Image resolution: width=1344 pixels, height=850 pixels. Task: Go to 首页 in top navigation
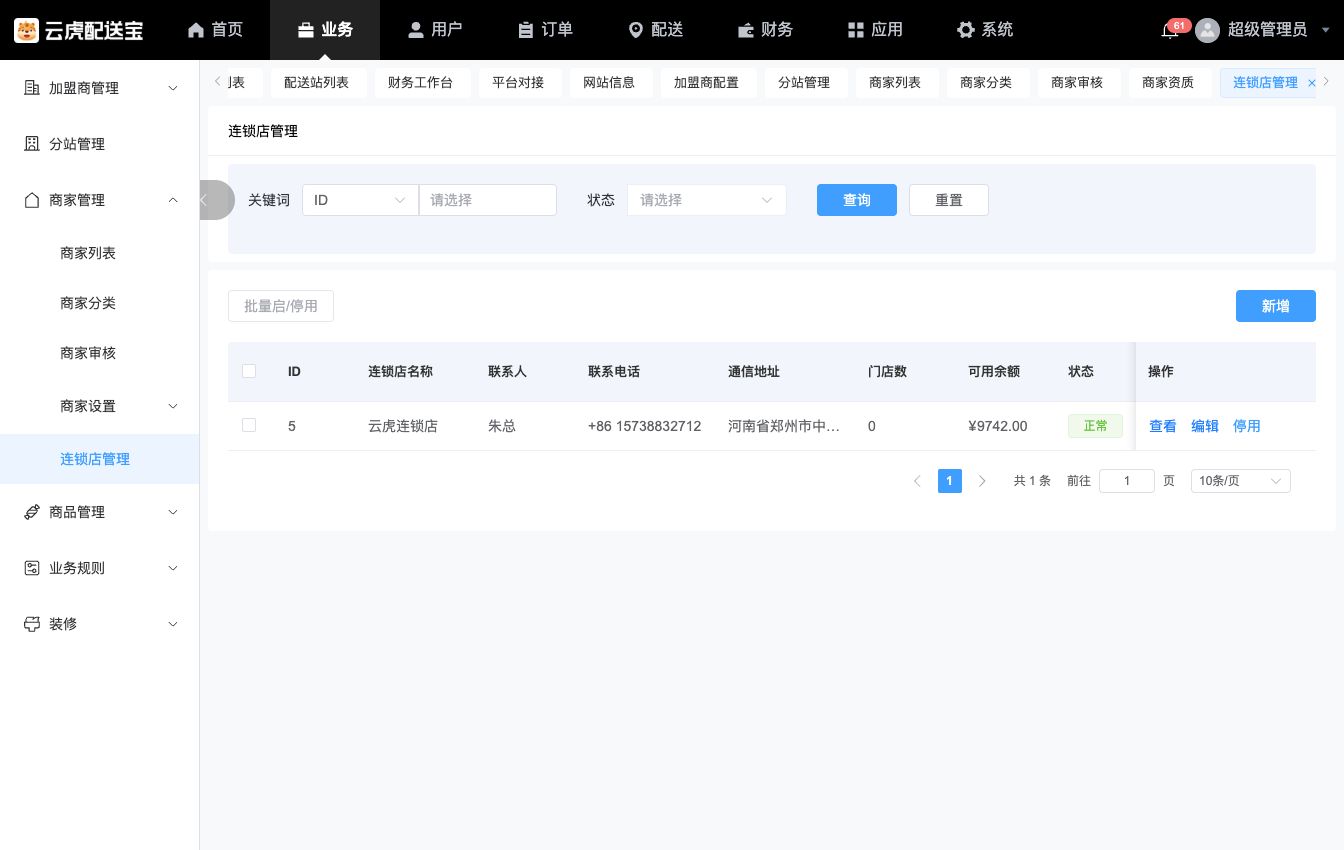point(215,30)
